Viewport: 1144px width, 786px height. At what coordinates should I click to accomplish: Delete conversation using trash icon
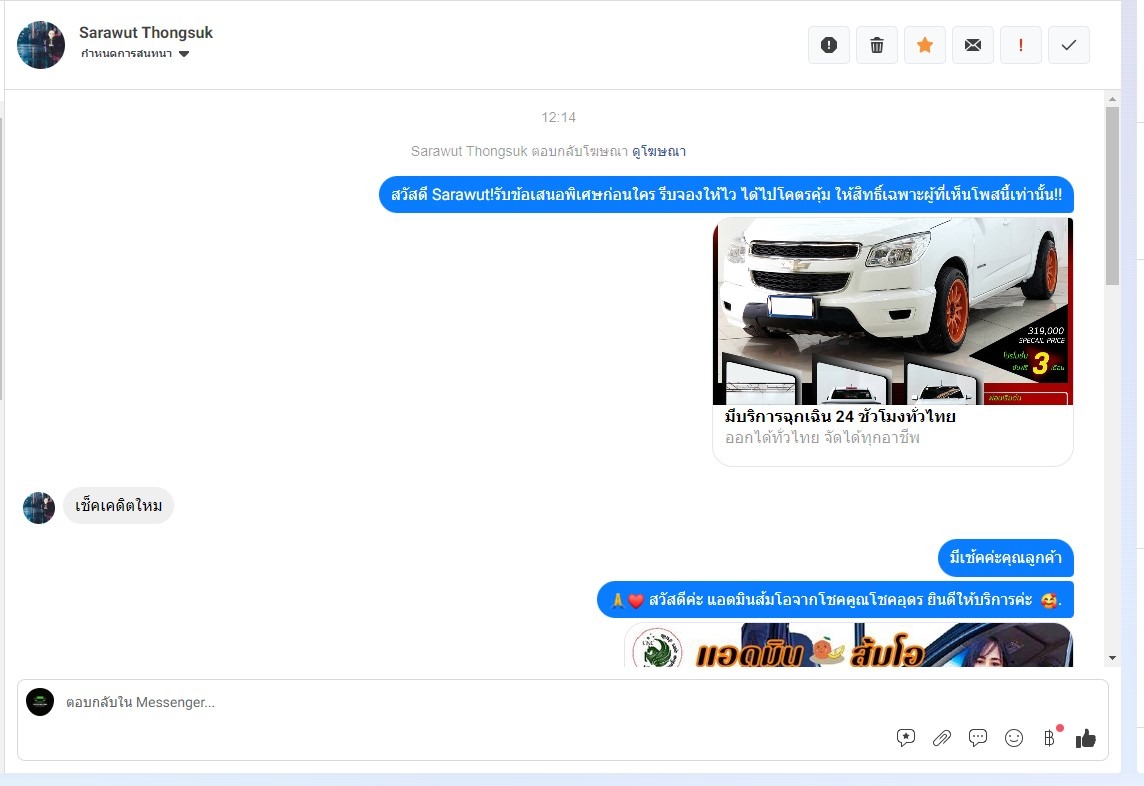(x=877, y=45)
